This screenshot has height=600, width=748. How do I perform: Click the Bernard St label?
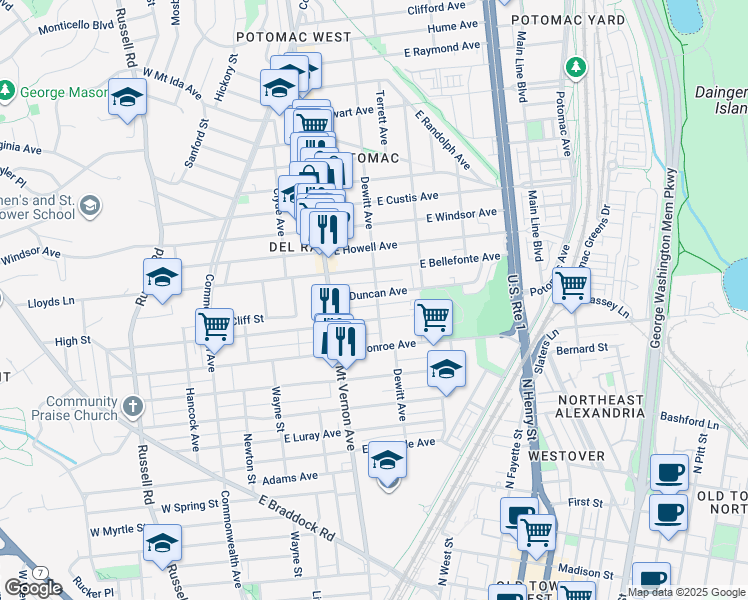[x=582, y=349]
